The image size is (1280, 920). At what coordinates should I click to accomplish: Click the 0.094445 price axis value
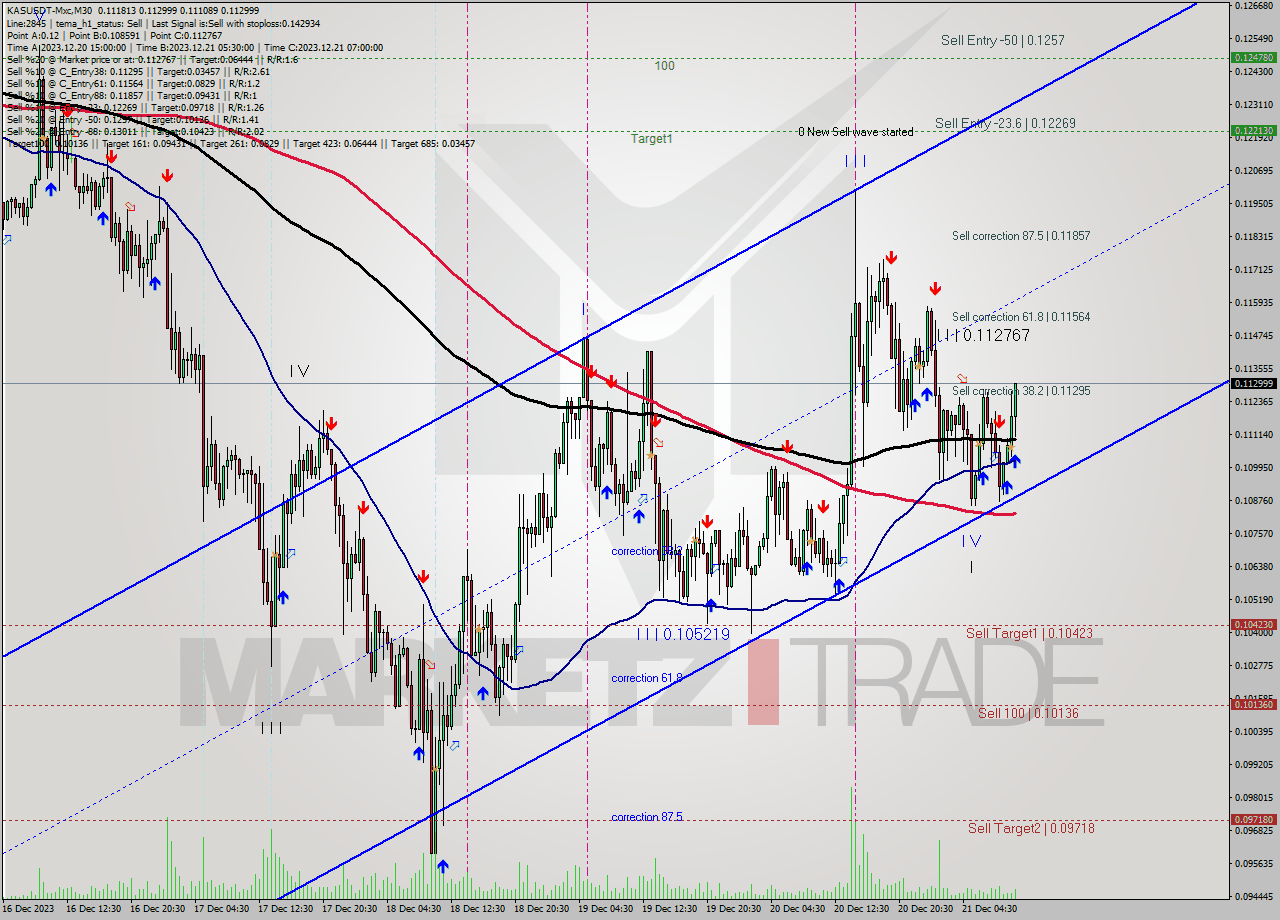pos(1253,896)
